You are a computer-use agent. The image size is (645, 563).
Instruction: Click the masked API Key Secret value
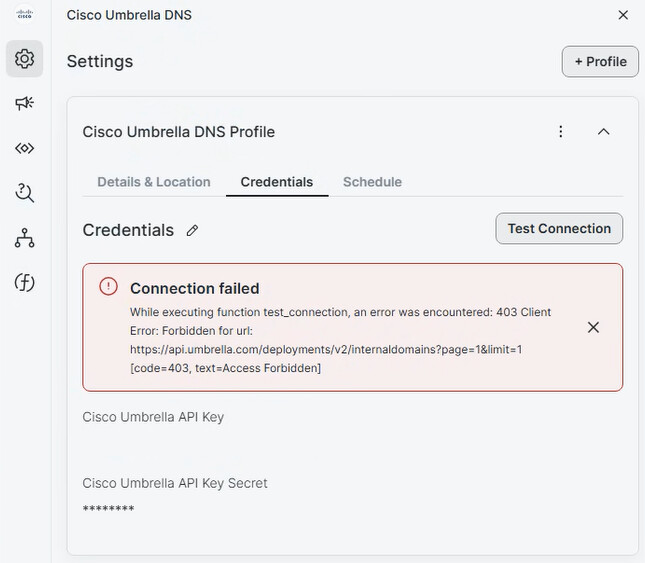tap(108, 509)
